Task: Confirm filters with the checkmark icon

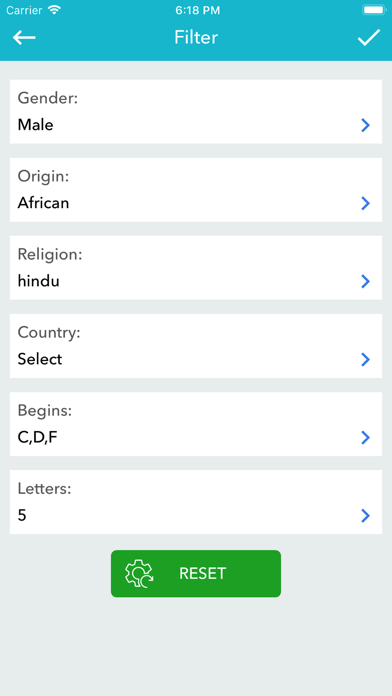Action: pyautogui.click(x=369, y=38)
